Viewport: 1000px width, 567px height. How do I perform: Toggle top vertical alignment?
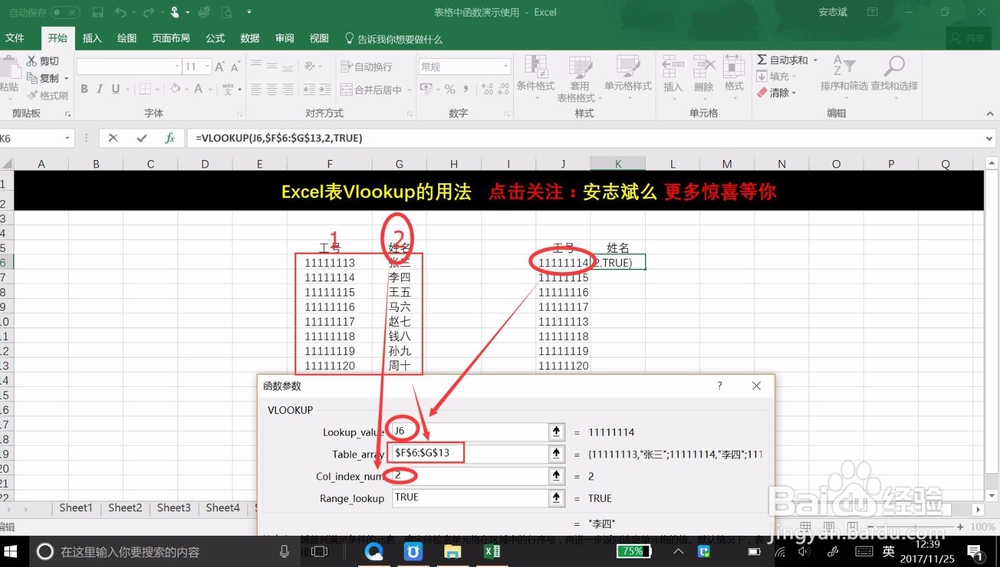[256, 66]
